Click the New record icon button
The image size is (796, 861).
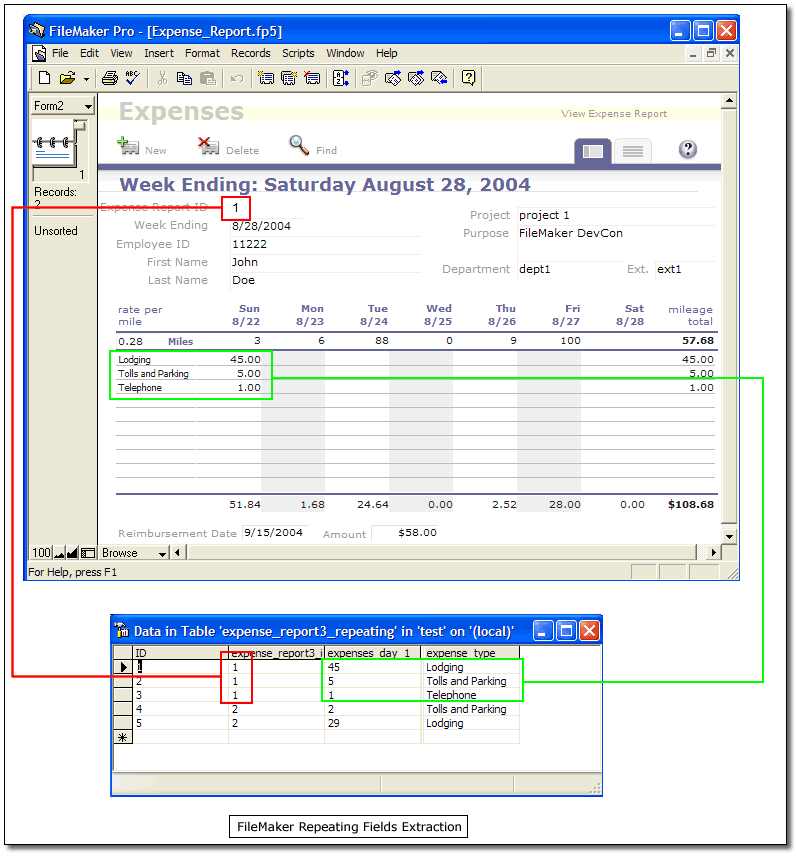pyautogui.click(x=129, y=146)
